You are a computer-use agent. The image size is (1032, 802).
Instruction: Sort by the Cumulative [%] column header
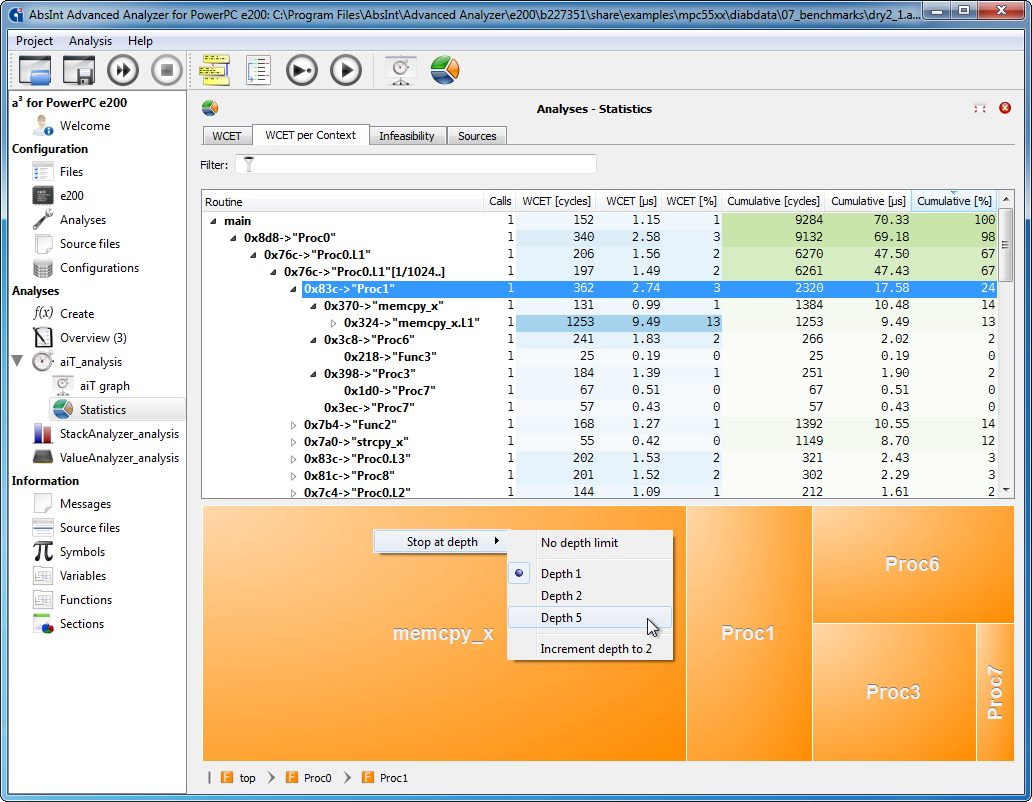[x=954, y=201]
